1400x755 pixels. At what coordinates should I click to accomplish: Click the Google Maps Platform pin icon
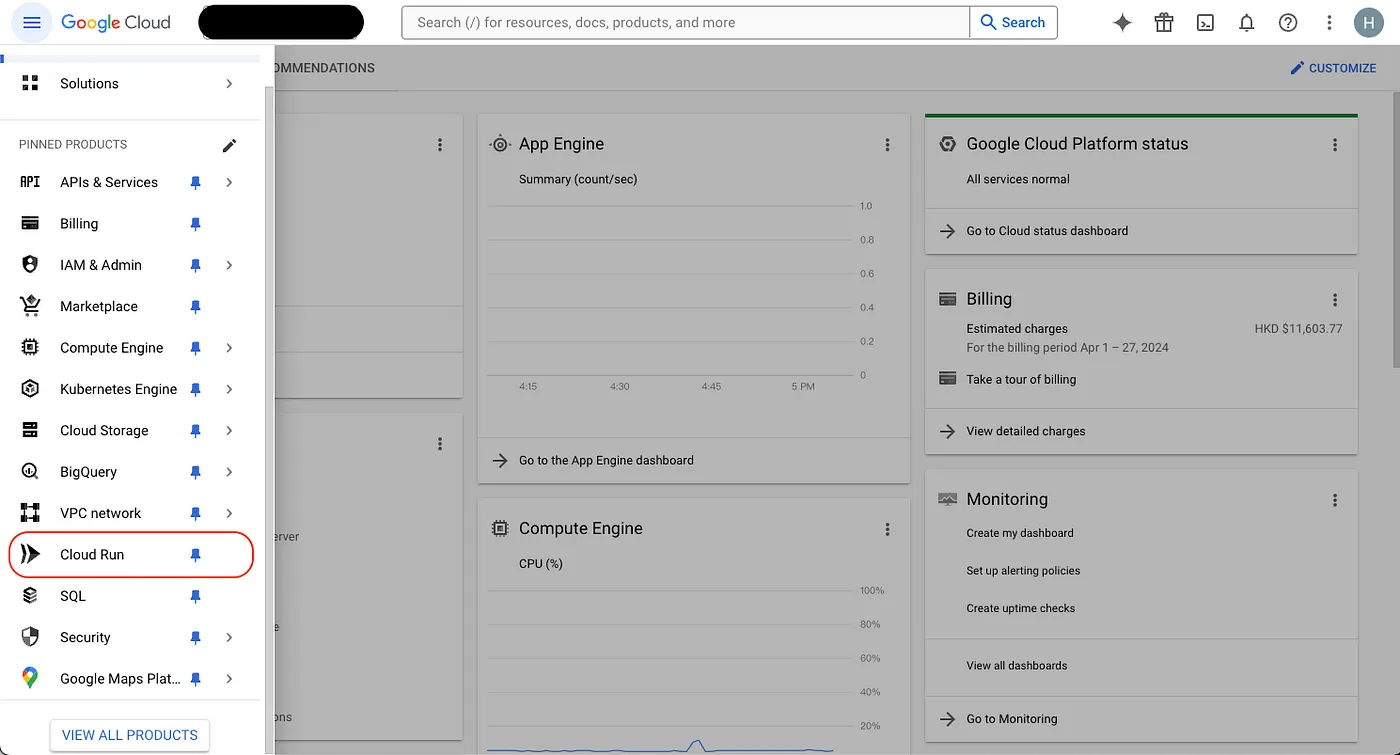pos(30,678)
